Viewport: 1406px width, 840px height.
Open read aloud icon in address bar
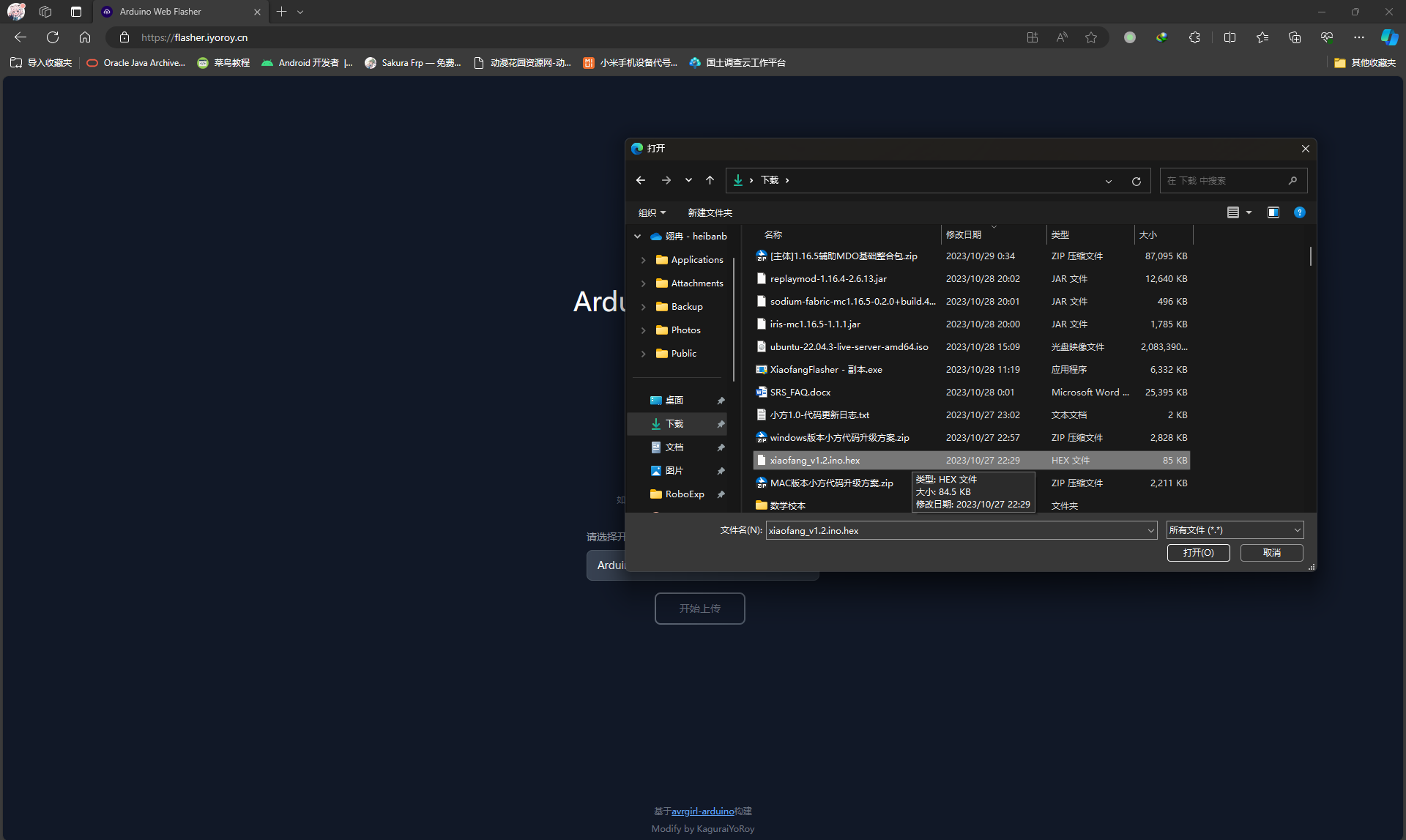coord(1062,37)
